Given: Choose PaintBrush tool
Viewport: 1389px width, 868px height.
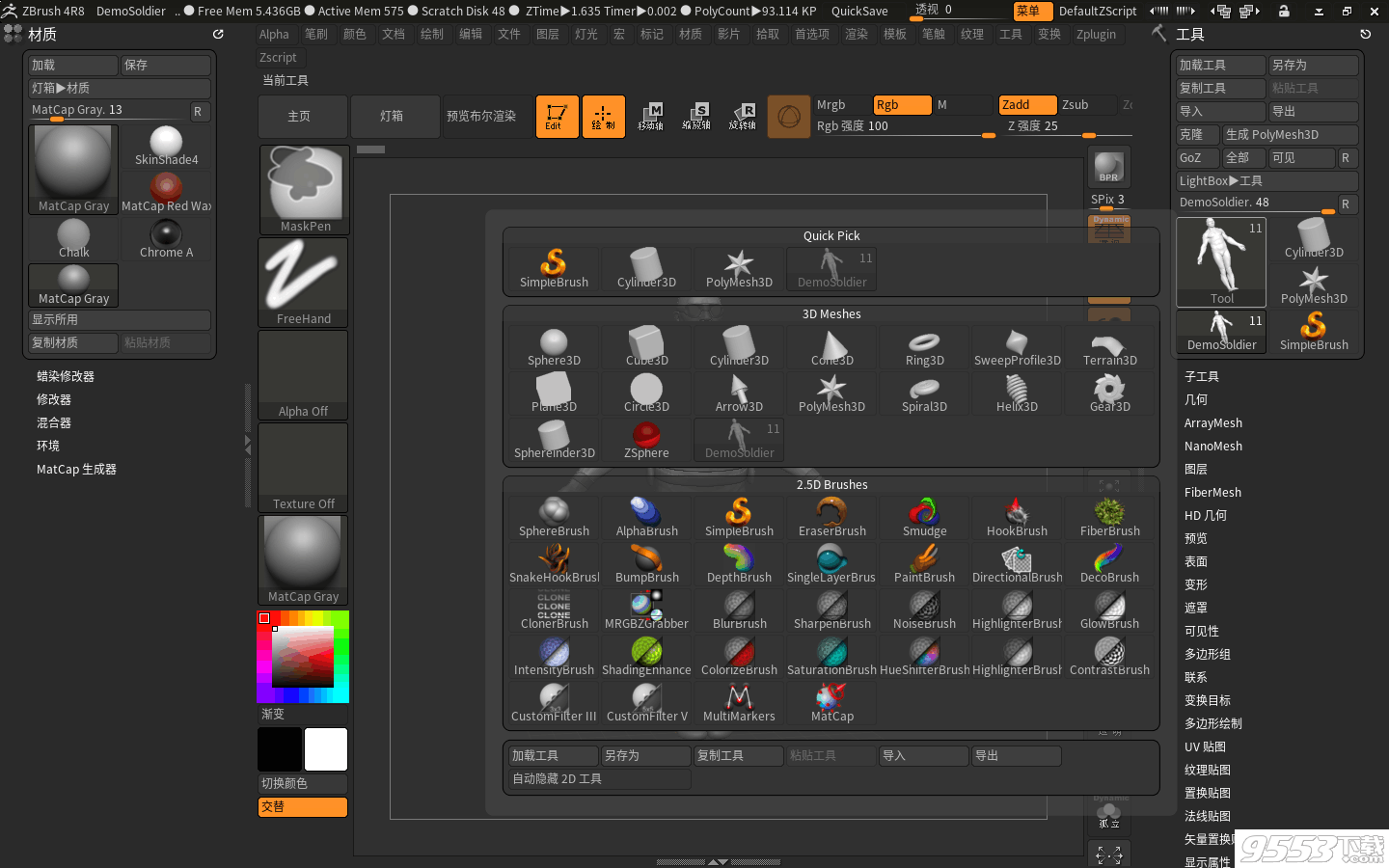Looking at the screenshot, I should (924, 564).
